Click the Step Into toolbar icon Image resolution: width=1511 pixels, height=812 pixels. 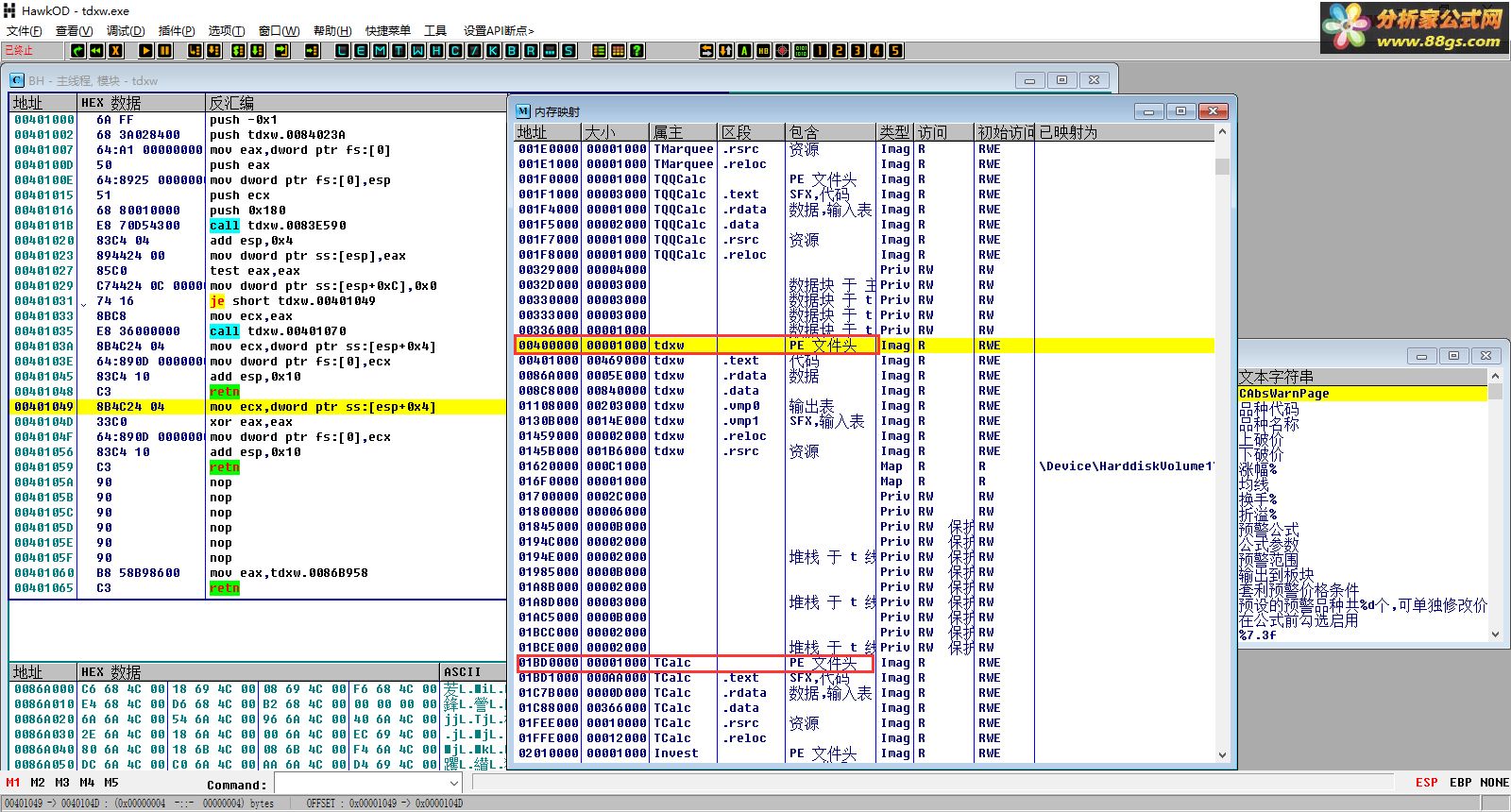195,51
